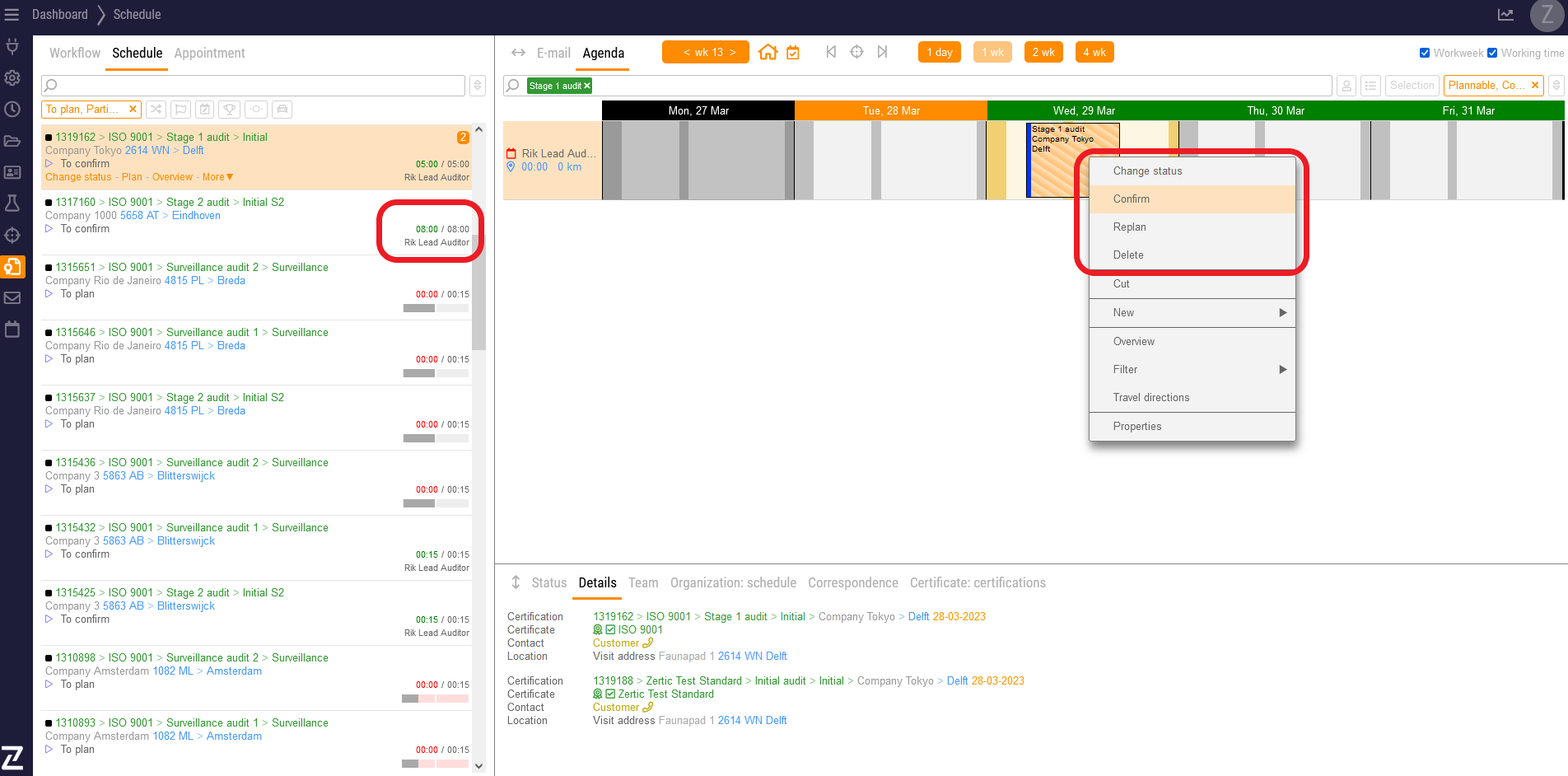Click the home icon in agenda toolbar
The height and width of the screenshot is (776, 1568).
coord(768,53)
